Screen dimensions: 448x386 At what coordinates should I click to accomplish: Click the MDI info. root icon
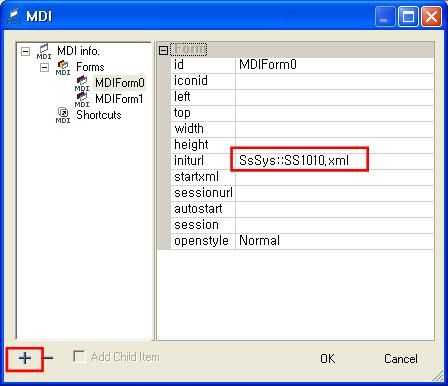click(x=44, y=52)
